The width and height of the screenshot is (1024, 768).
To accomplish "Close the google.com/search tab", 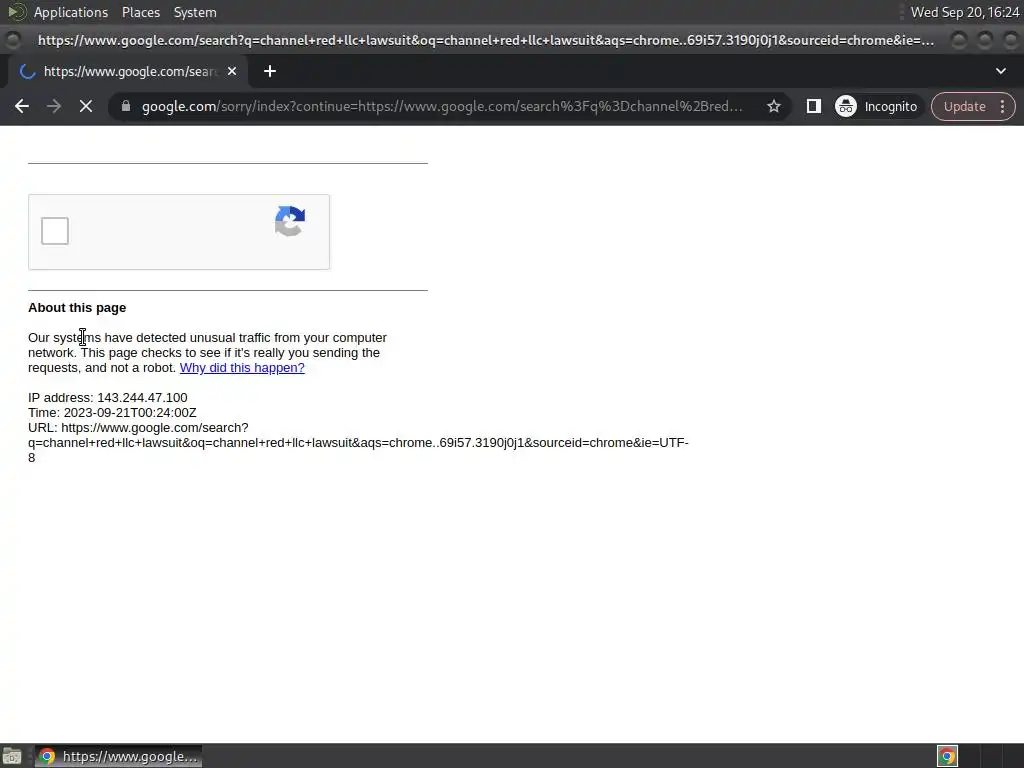I will click(232, 71).
